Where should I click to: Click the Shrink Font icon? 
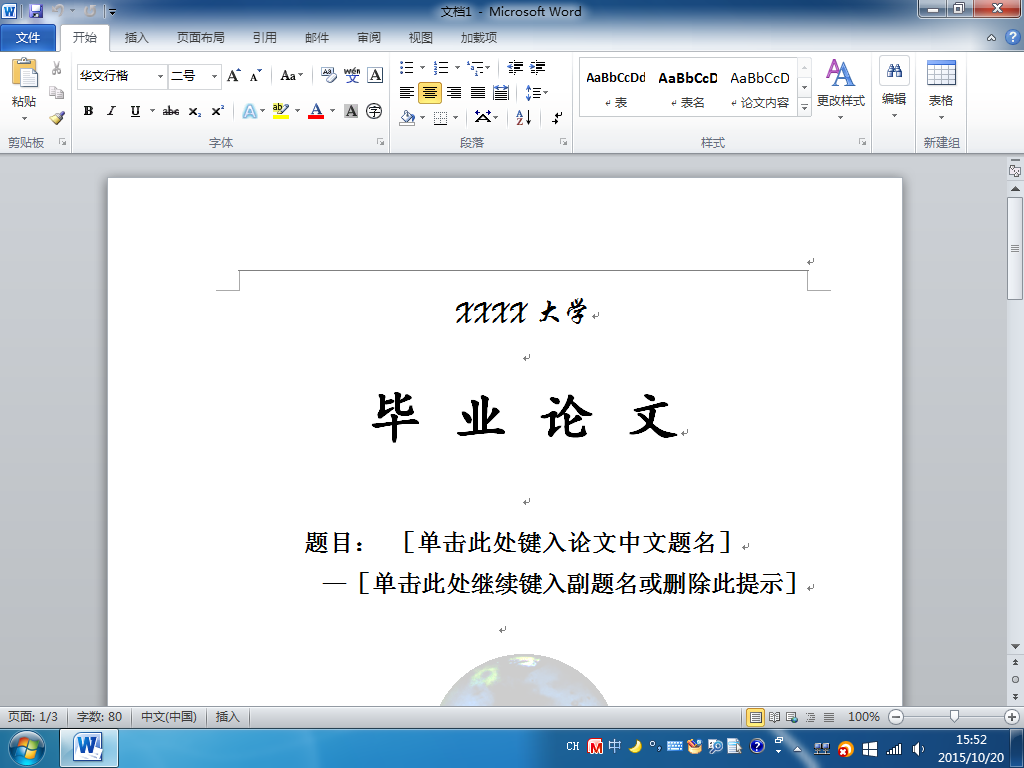tap(255, 76)
